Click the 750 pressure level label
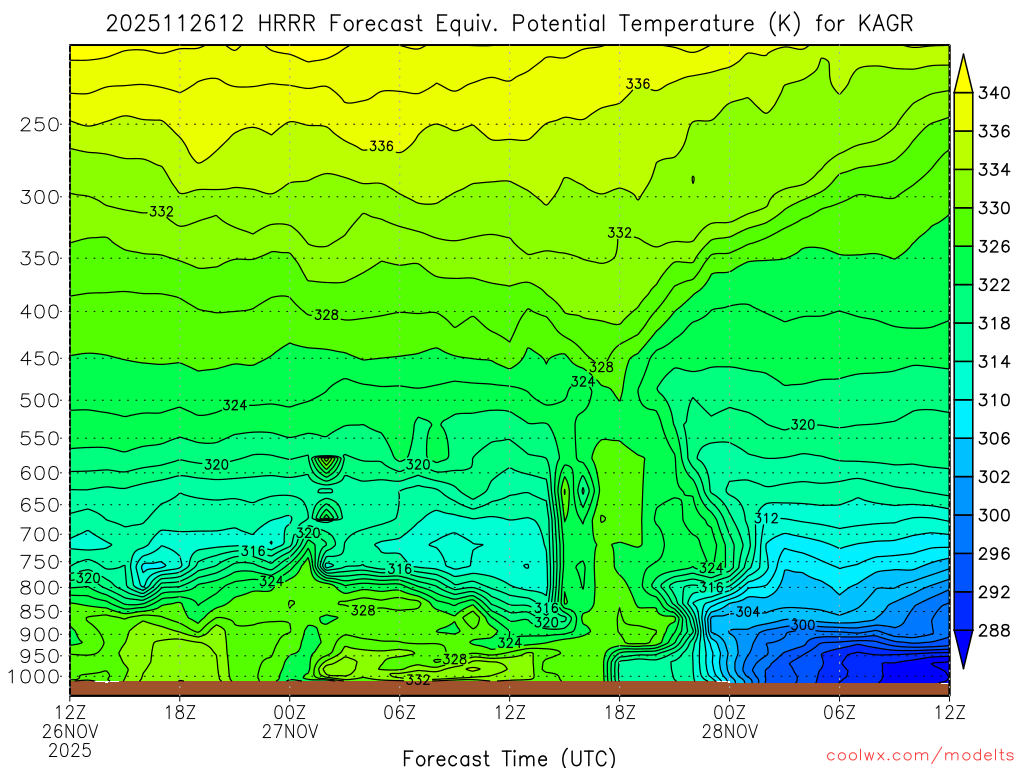The image size is (1024, 768). click(40, 562)
